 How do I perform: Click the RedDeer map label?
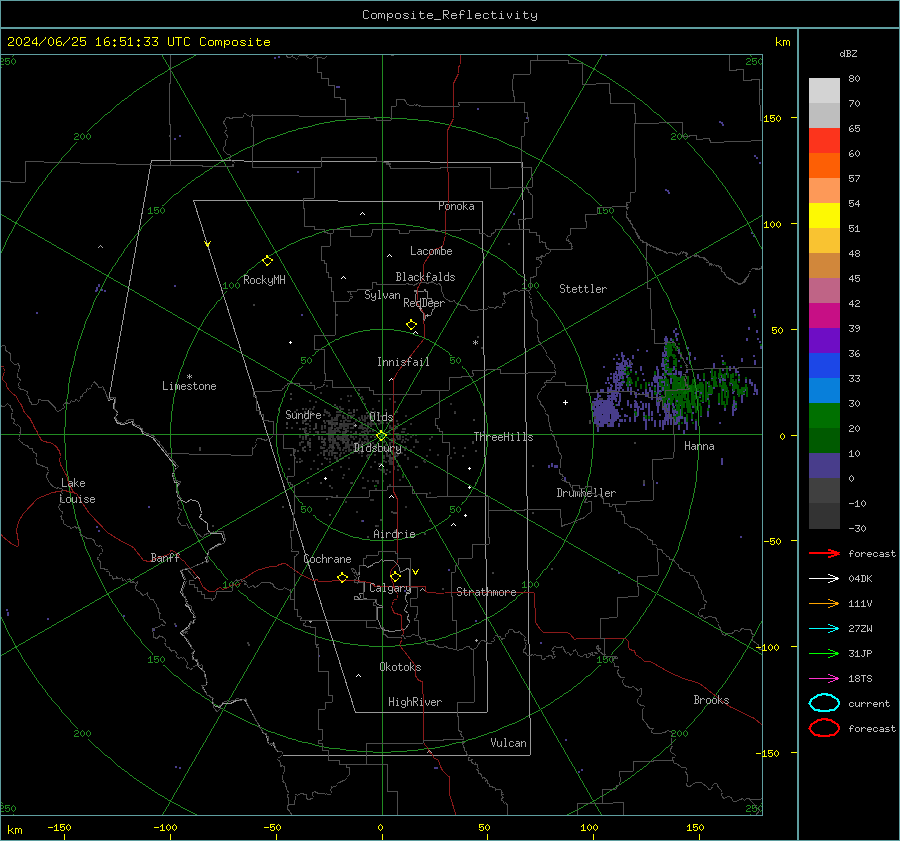tap(424, 303)
